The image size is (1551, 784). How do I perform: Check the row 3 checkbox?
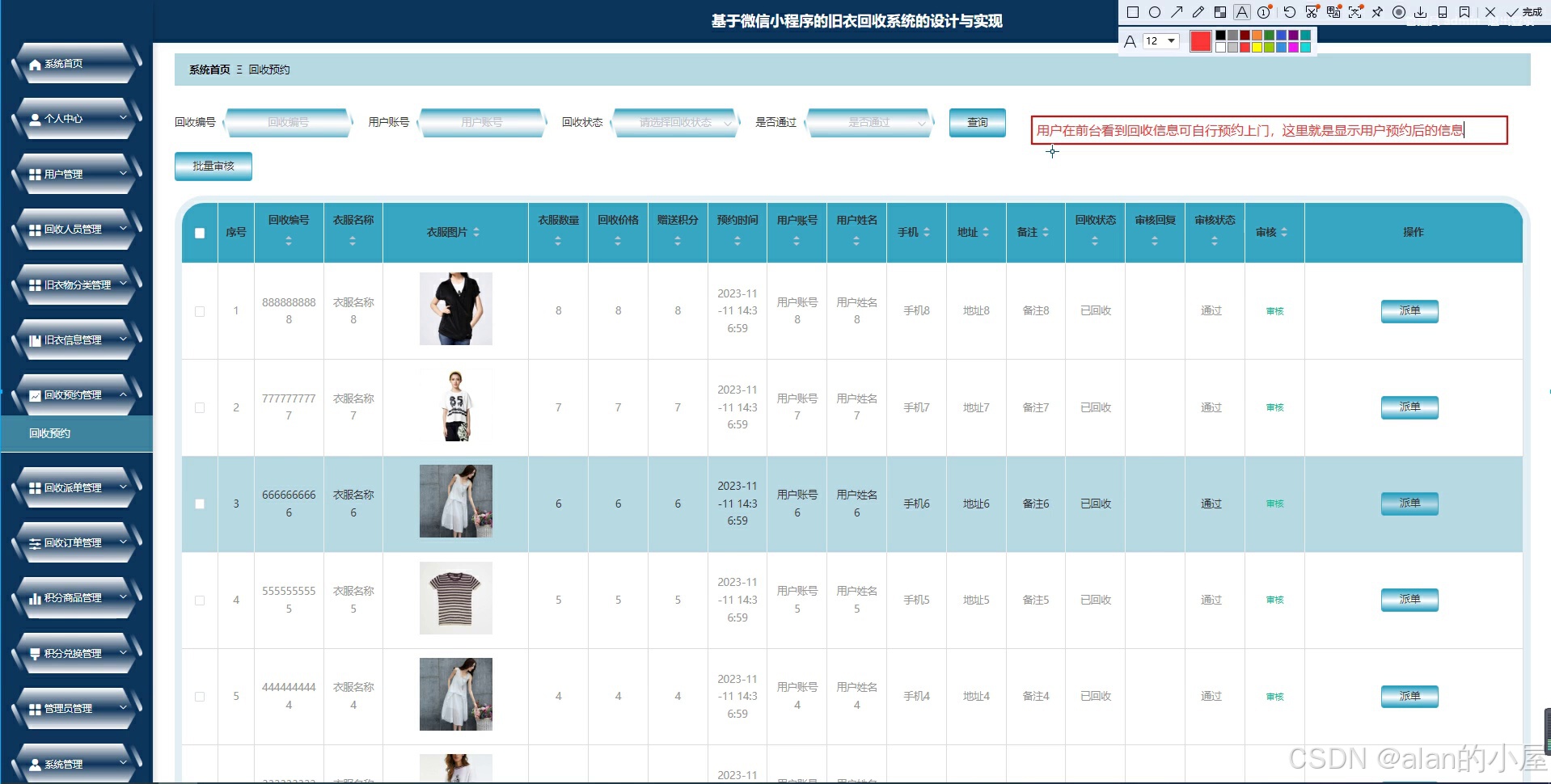pyautogui.click(x=200, y=504)
